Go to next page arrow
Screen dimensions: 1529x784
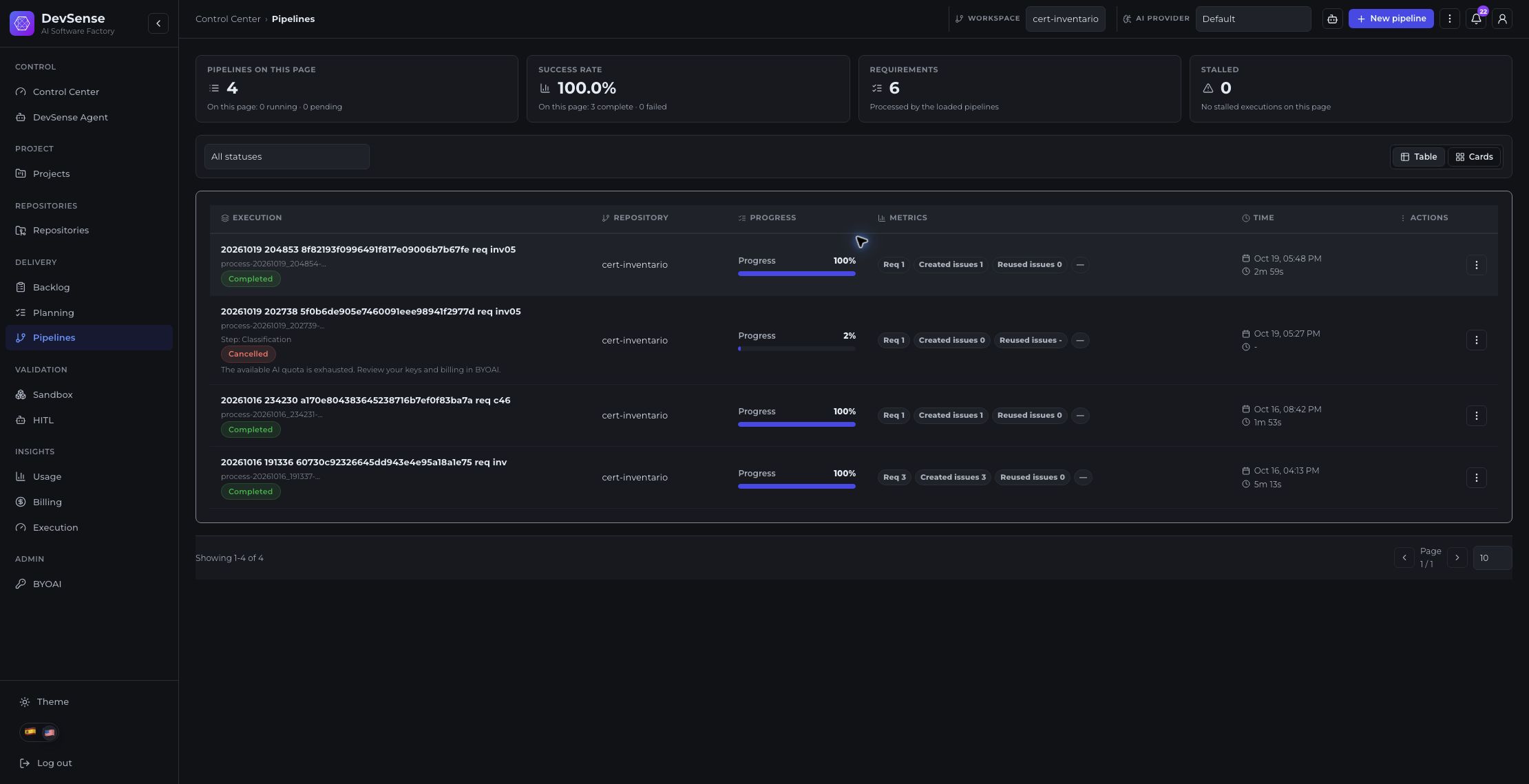(1457, 558)
